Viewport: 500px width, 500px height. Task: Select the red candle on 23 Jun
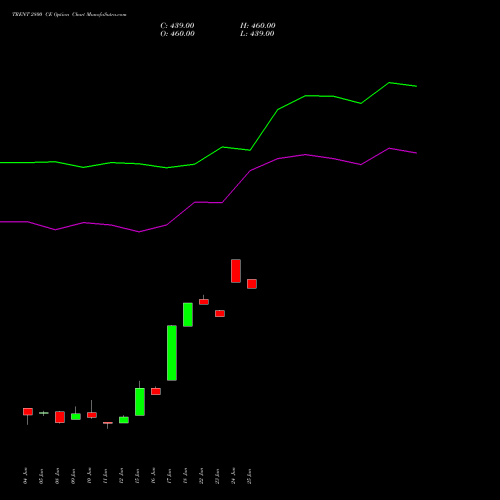point(220,313)
